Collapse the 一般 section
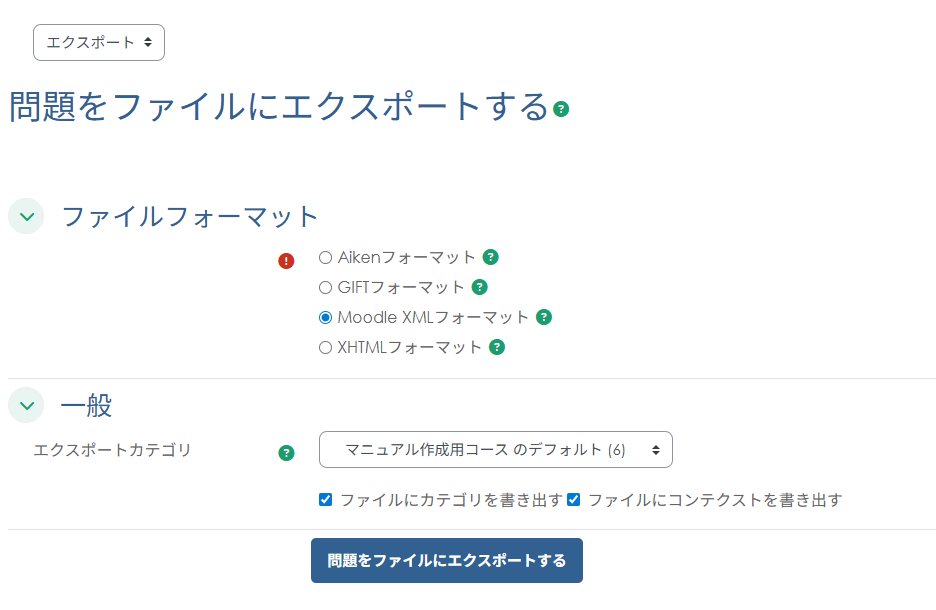The image size is (936, 610). tap(25, 406)
